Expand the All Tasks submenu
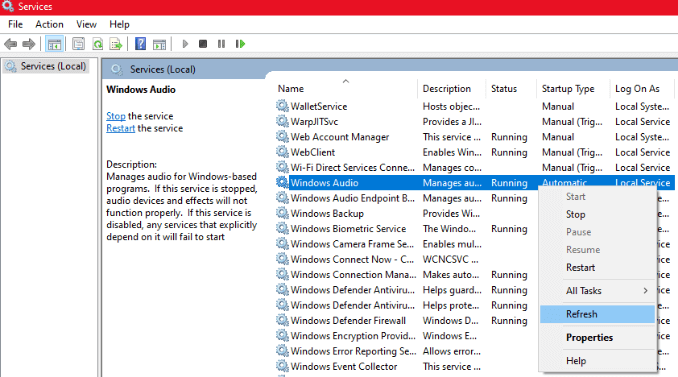 point(597,291)
